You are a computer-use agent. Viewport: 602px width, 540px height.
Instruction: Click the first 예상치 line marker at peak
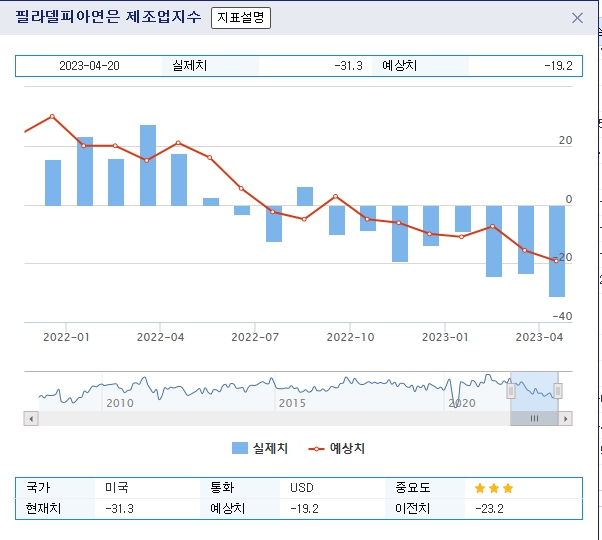click(x=52, y=117)
